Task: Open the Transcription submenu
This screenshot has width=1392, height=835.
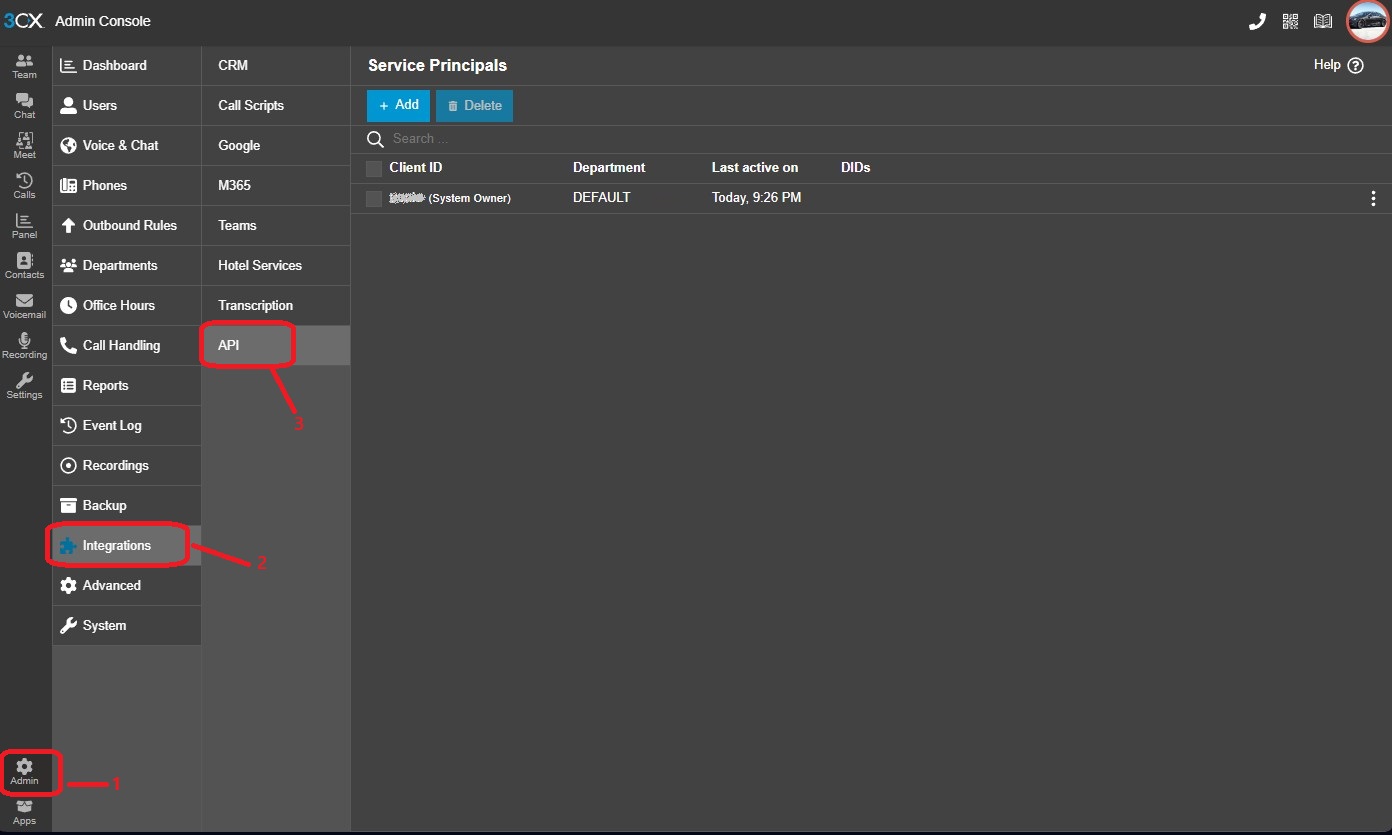Action: point(276,305)
